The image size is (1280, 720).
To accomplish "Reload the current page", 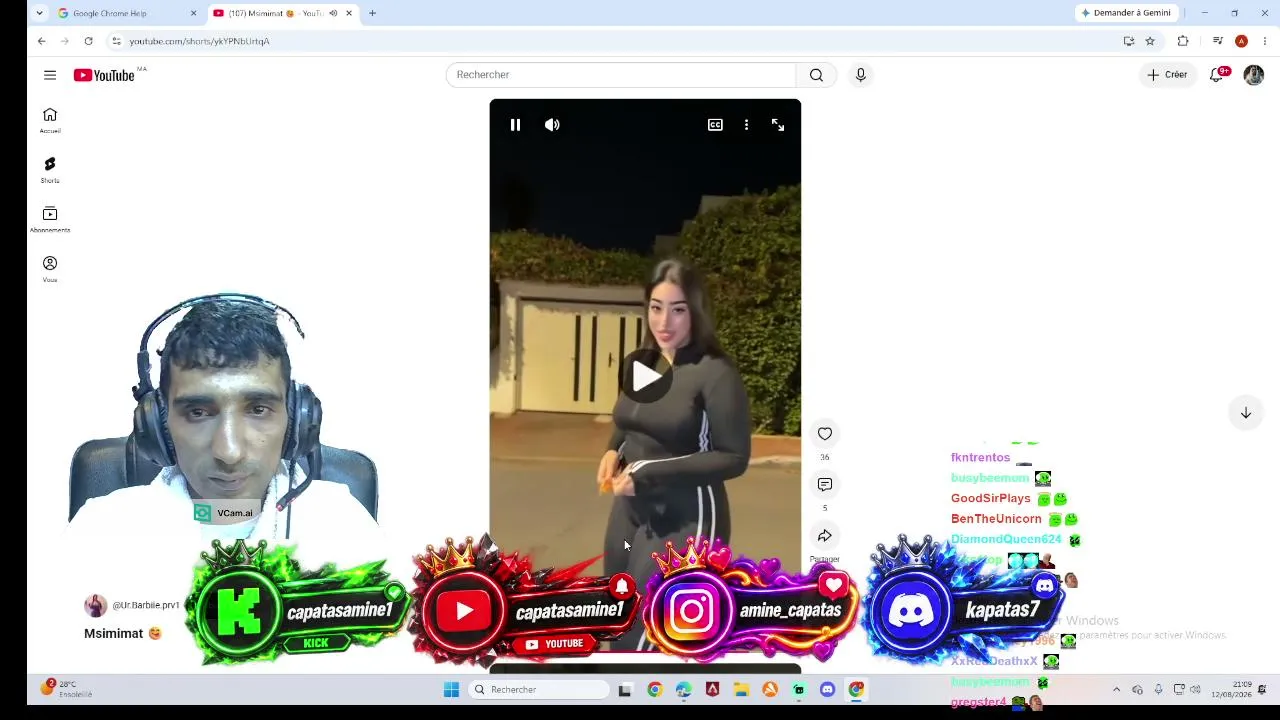I will point(88,41).
